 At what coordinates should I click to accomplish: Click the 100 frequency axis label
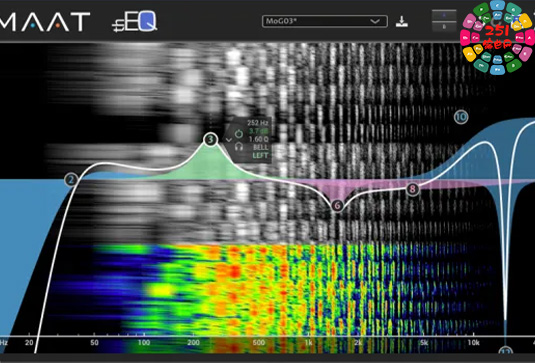pyautogui.click(x=144, y=343)
